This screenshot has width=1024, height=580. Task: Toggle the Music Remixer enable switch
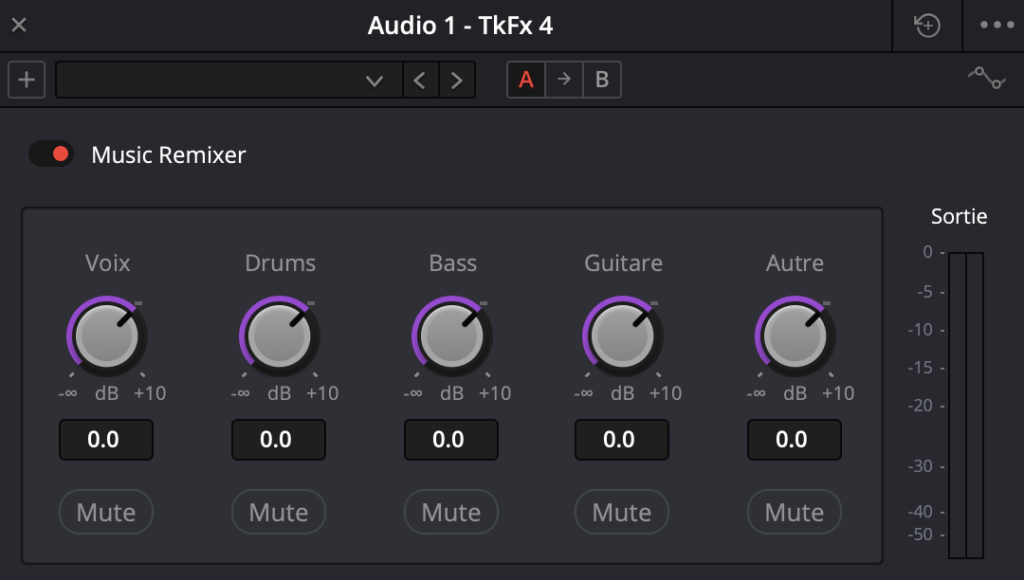pos(51,154)
